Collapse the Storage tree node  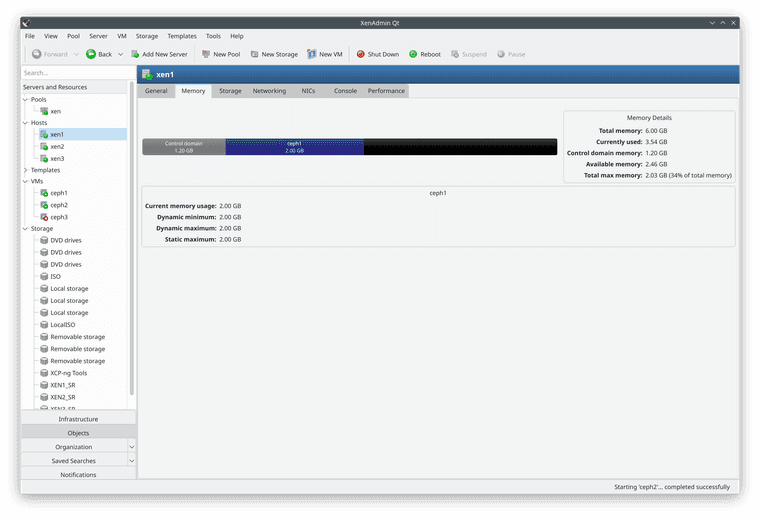click(26, 229)
